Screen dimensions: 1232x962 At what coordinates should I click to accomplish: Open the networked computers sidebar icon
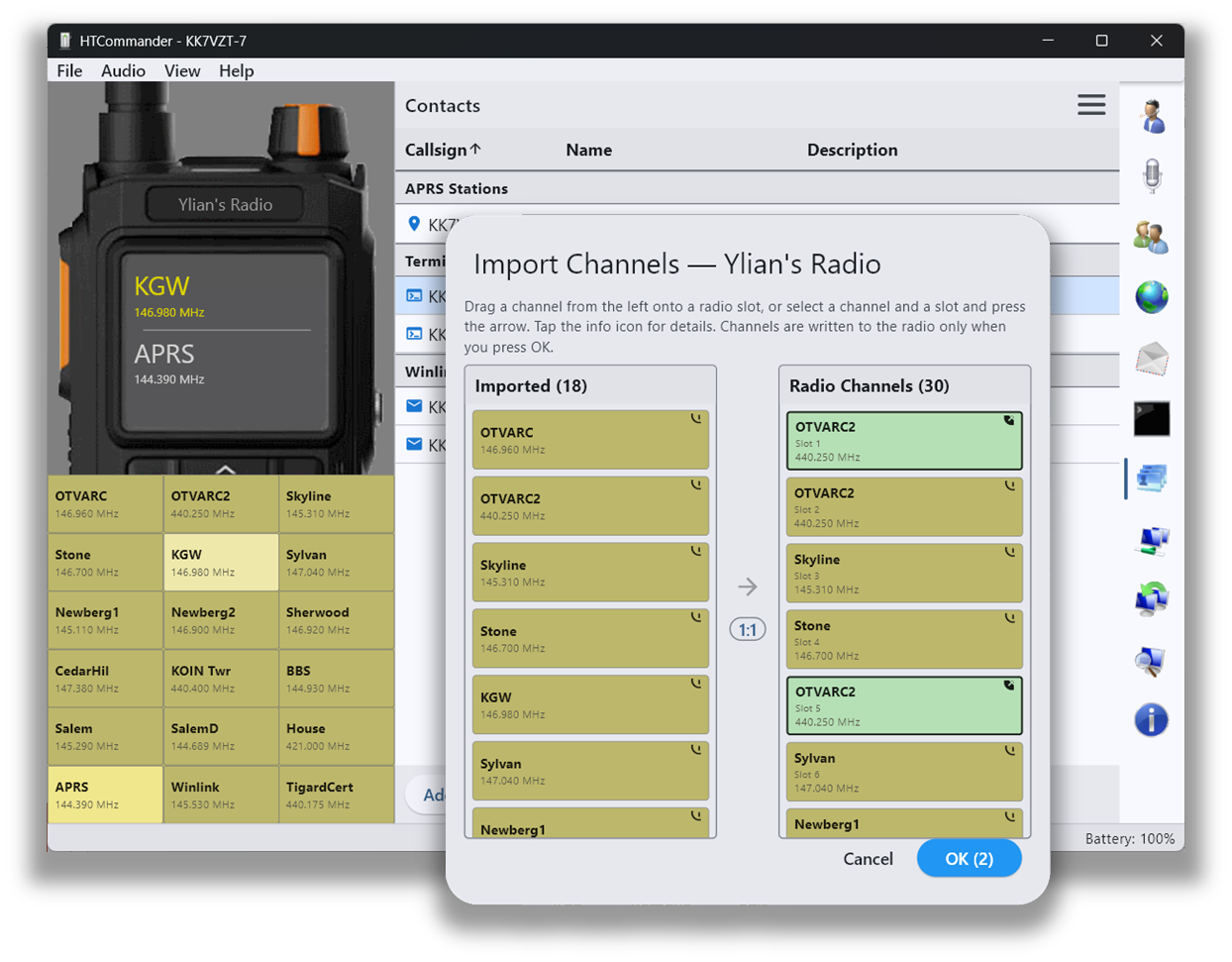pyautogui.click(x=1152, y=540)
